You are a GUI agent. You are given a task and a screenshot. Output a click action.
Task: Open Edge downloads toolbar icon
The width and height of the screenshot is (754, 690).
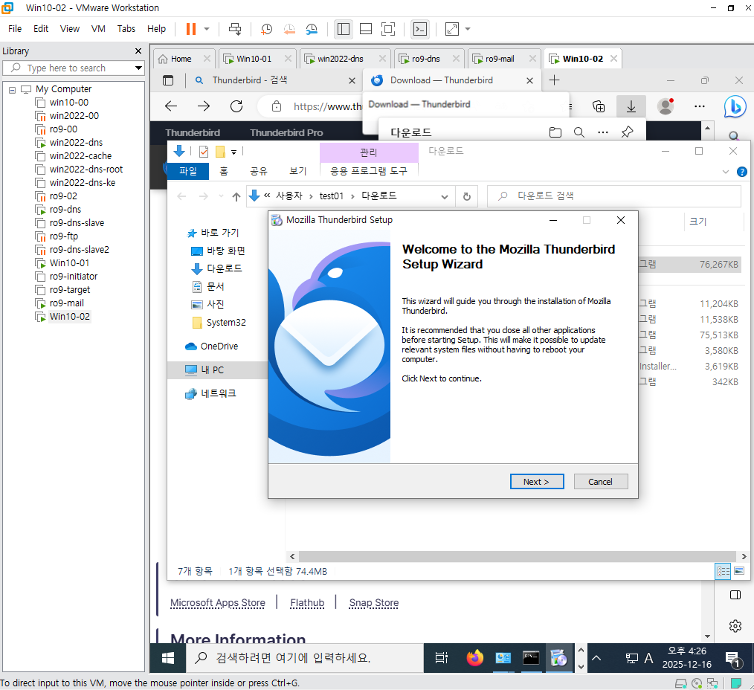[x=631, y=107]
